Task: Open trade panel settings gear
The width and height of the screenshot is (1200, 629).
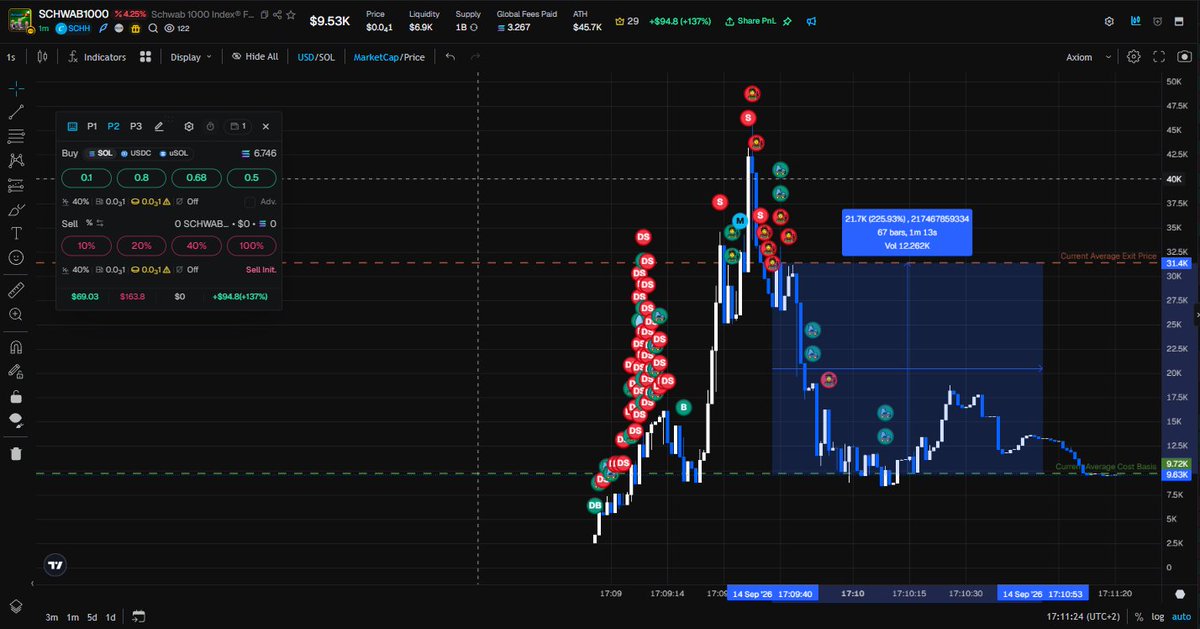Action: click(189, 127)
